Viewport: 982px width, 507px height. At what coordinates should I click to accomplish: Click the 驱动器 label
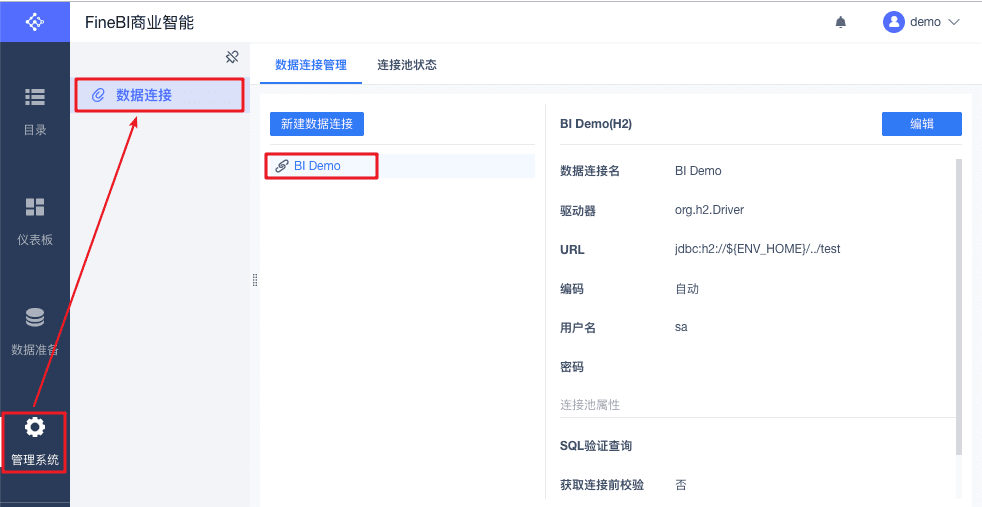[577, 211]
